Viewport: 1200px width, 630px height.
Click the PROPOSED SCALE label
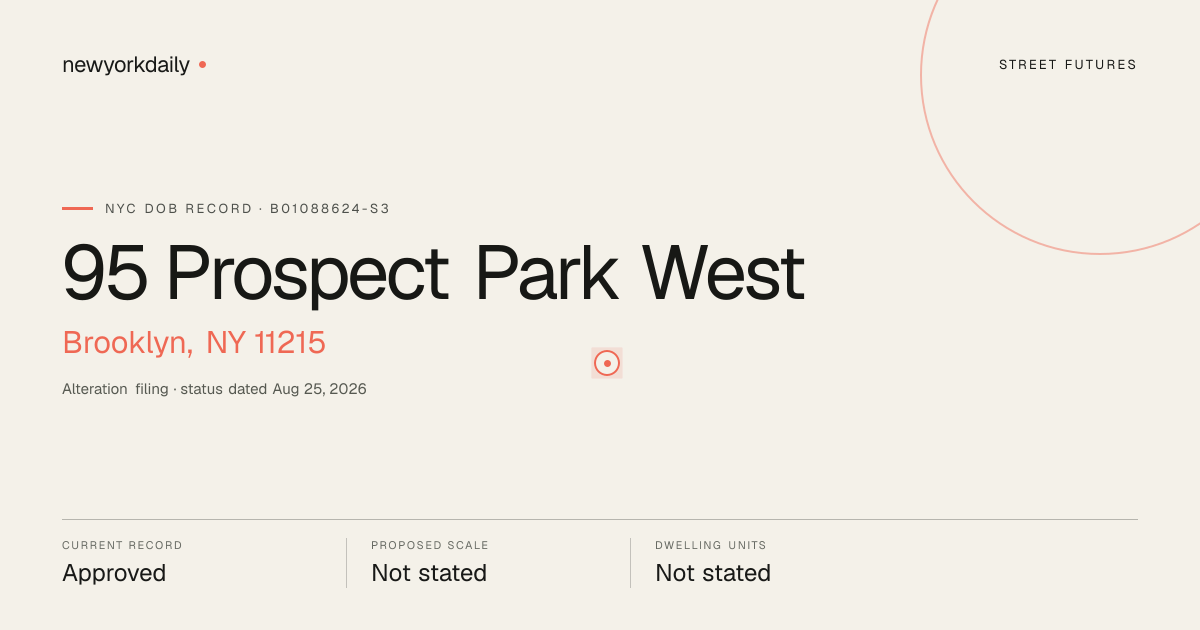pyautogui.click(x=430, y=546)
